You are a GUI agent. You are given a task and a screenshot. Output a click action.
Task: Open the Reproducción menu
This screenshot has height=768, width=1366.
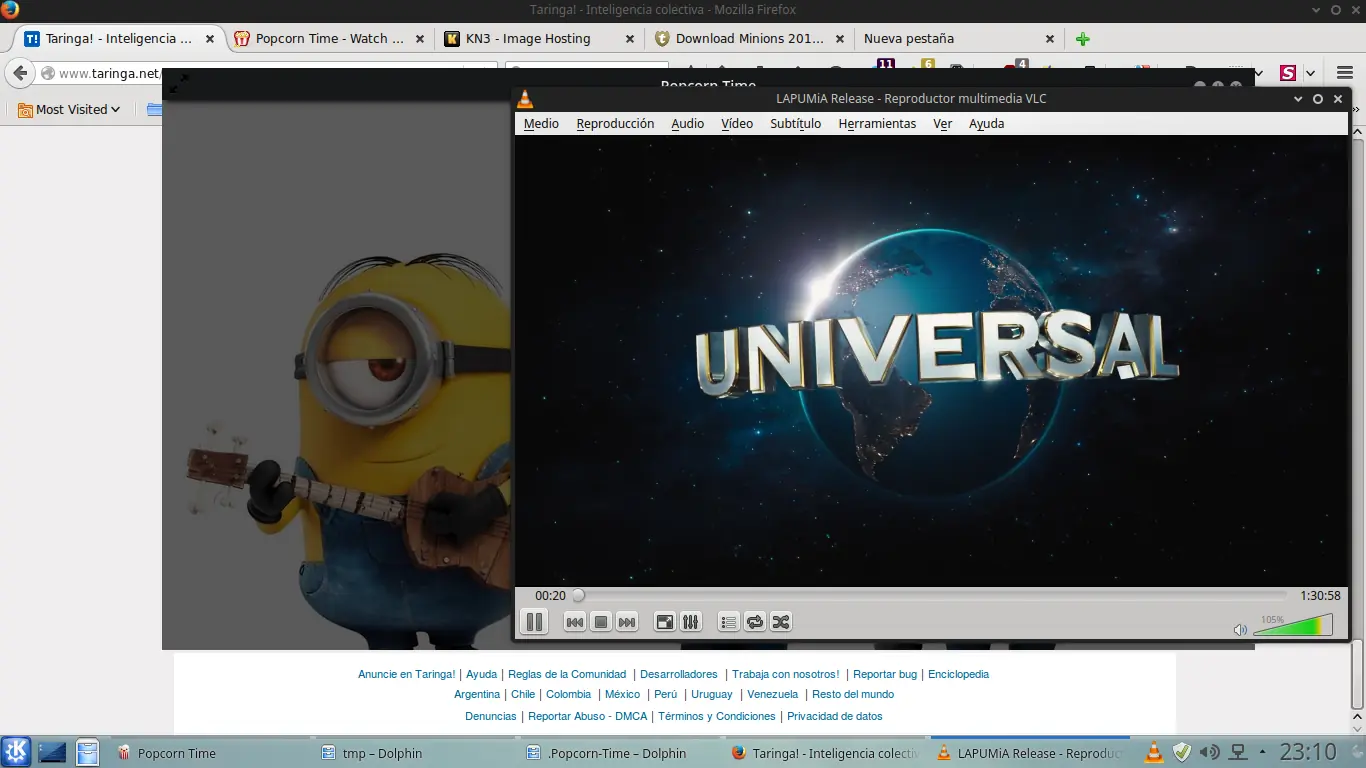tap(615, 124)
